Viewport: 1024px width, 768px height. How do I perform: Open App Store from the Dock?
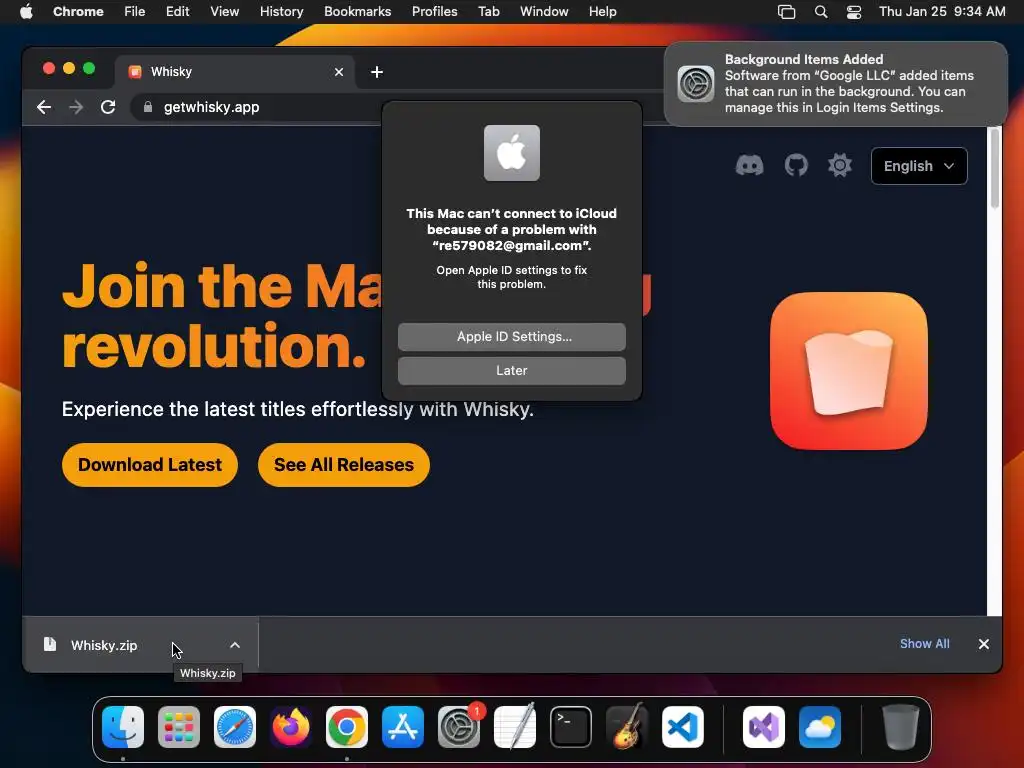(x=403, y=727)
